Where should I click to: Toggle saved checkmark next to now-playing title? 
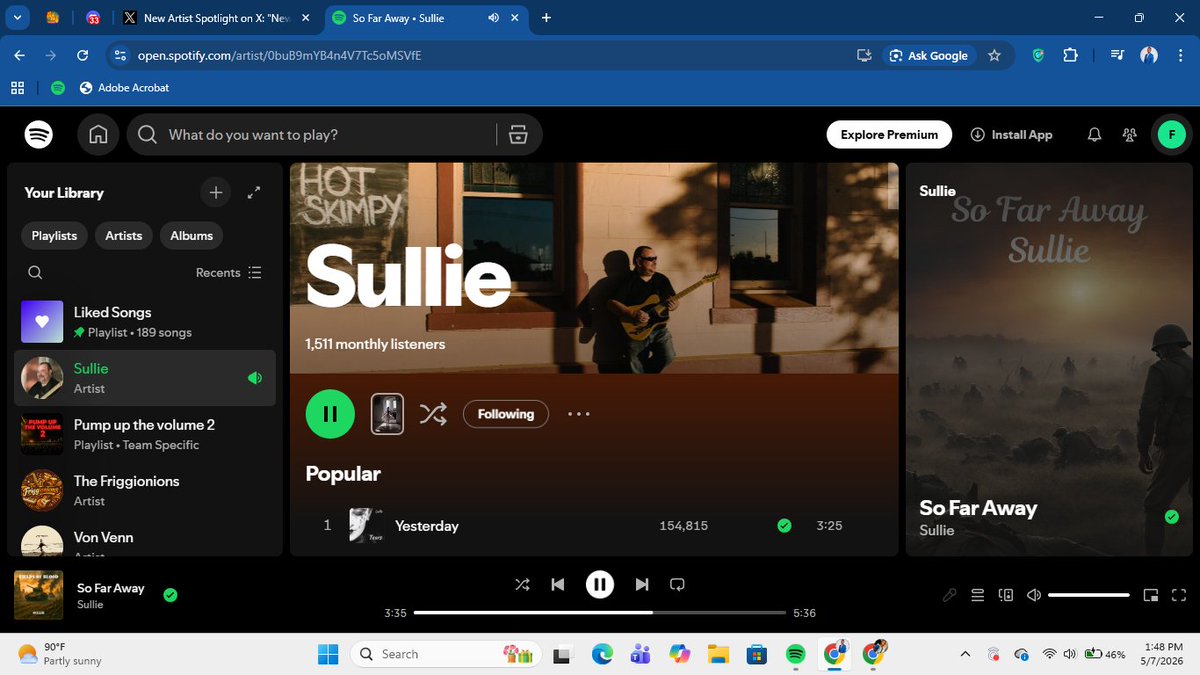tap(170, 595)
